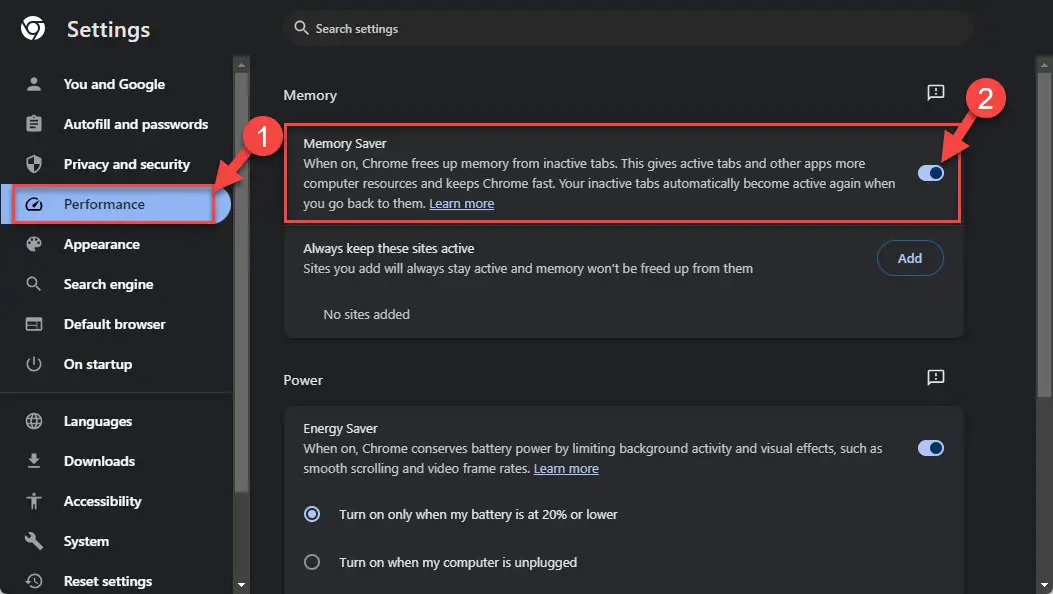Click the System wrench icon
Screen dimensions: 1053x594
coord(34,541)
